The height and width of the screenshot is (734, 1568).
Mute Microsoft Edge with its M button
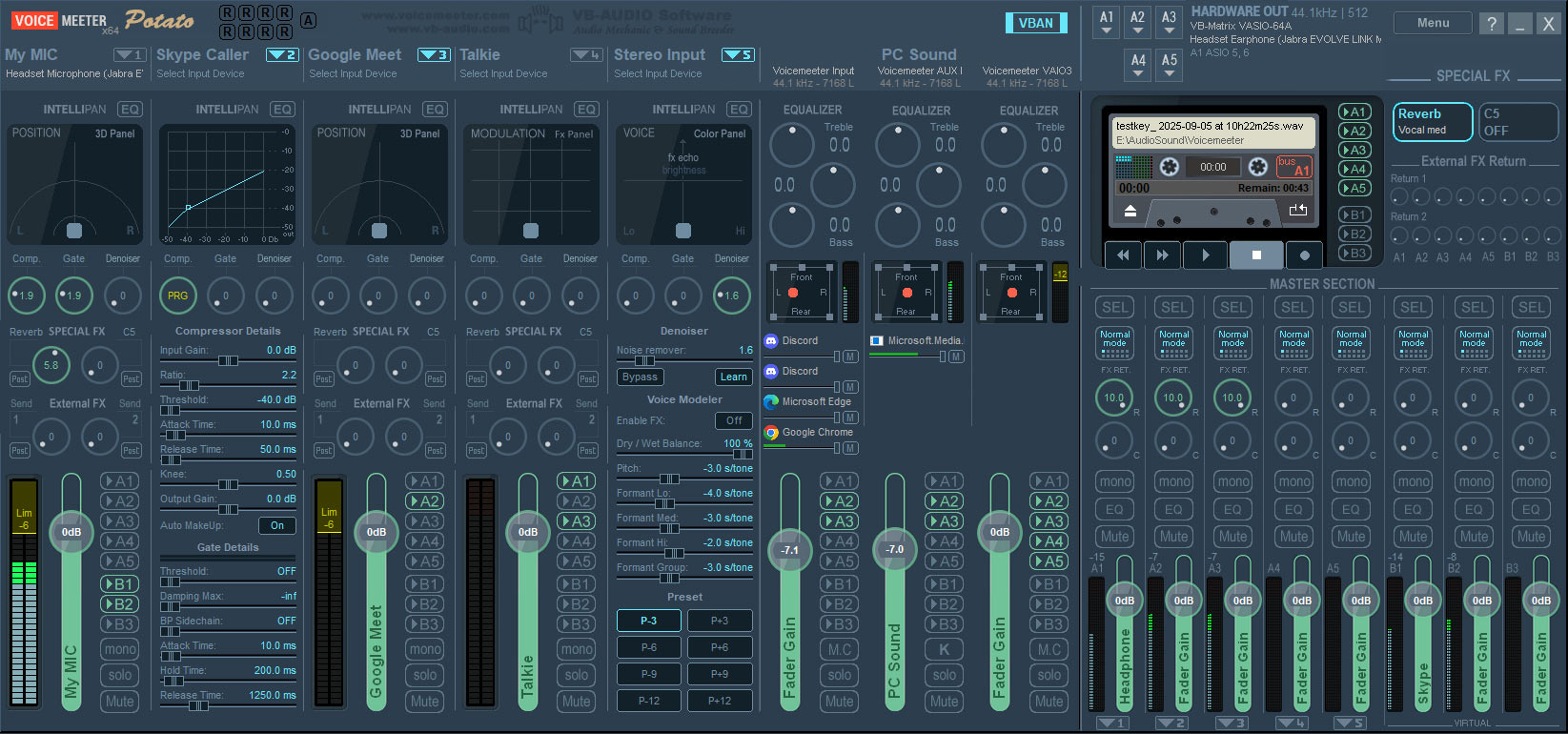pyautogui.click(x=850, y=418)
